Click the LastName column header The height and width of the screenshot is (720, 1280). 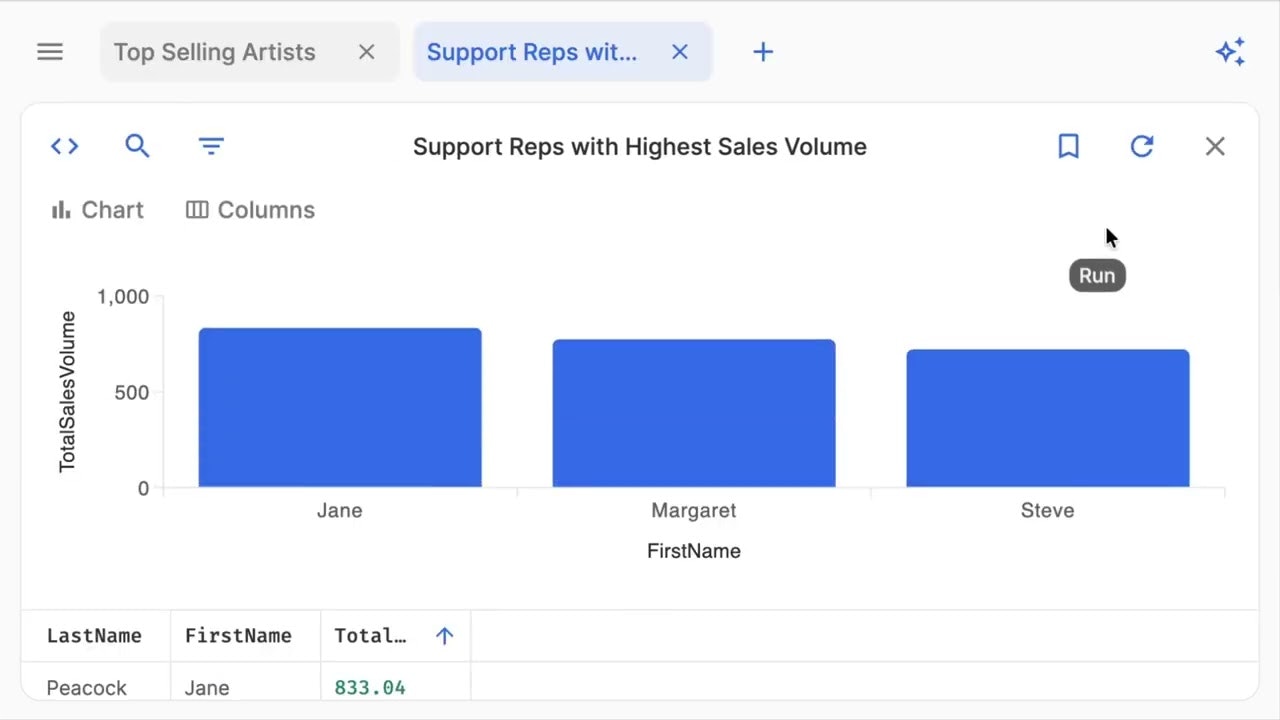[94, 636]
